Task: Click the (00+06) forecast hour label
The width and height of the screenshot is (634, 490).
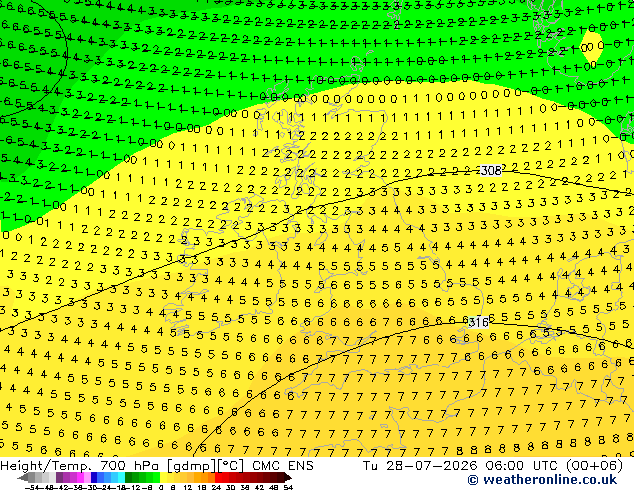Action: click(x=594, y=466)
